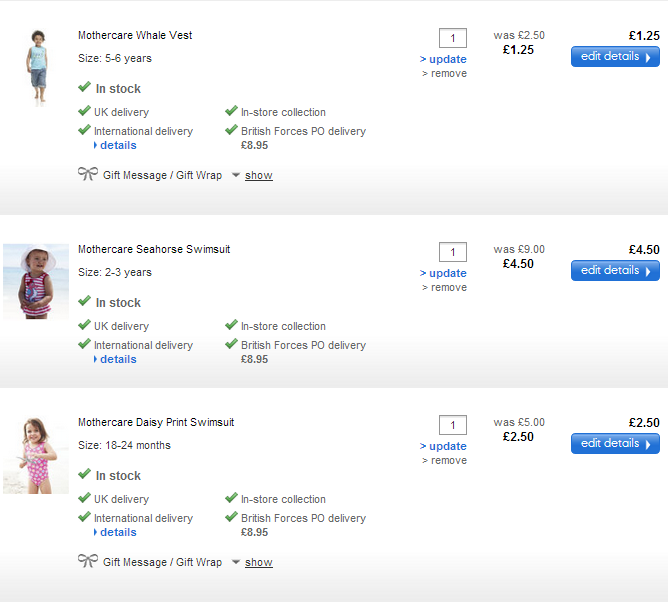This screenshot has height=608, width=668.
Task: Open the Seahorse Swimsuit product image
Action: tap(36, 281)
